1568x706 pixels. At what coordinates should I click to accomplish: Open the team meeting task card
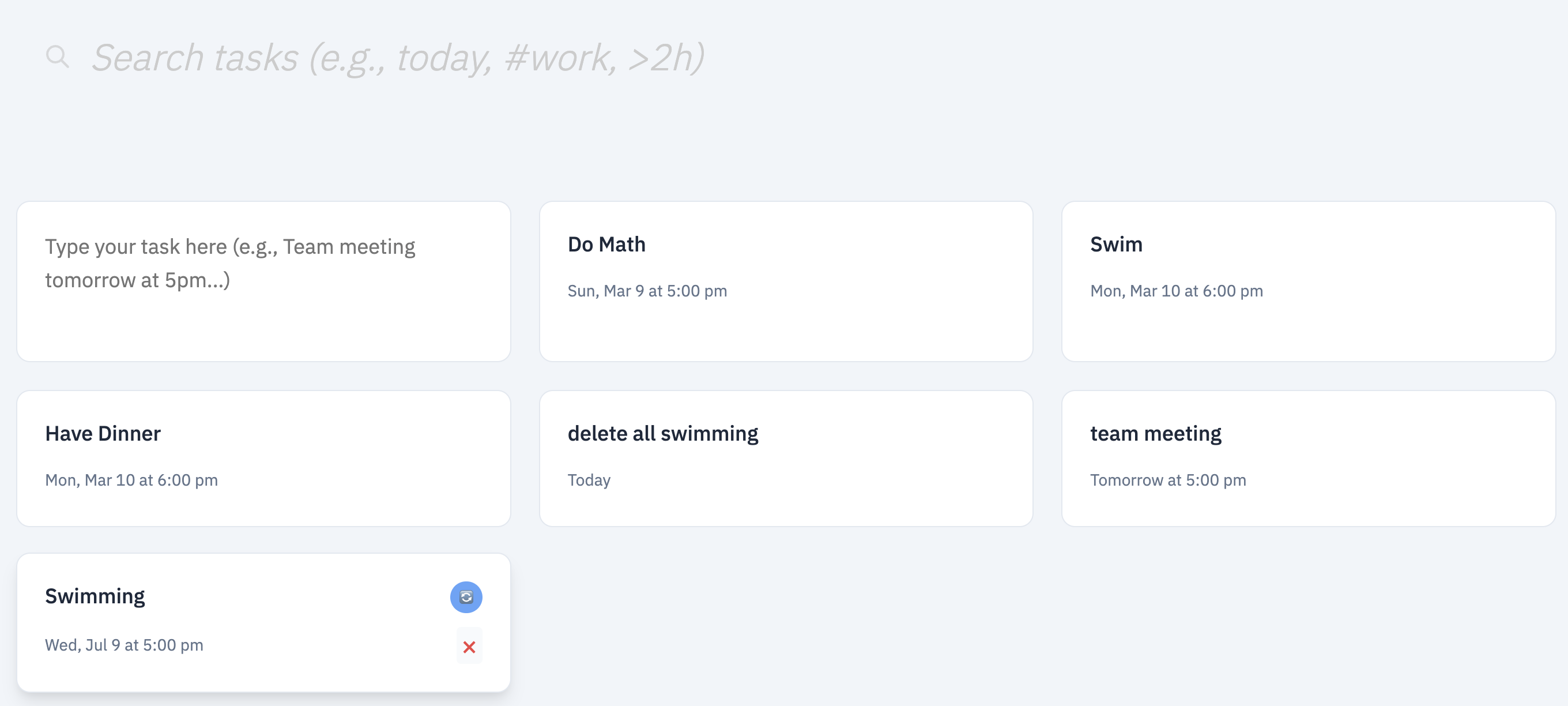(1309, 458)
